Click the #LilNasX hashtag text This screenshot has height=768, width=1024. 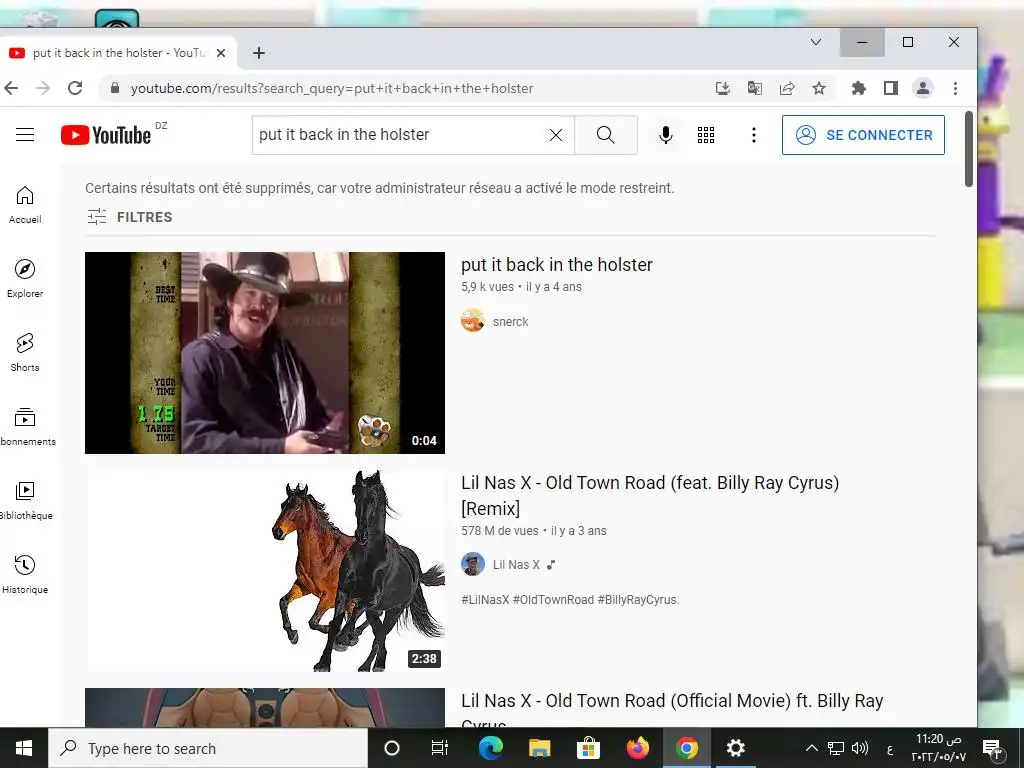click(x=485, y=600)
